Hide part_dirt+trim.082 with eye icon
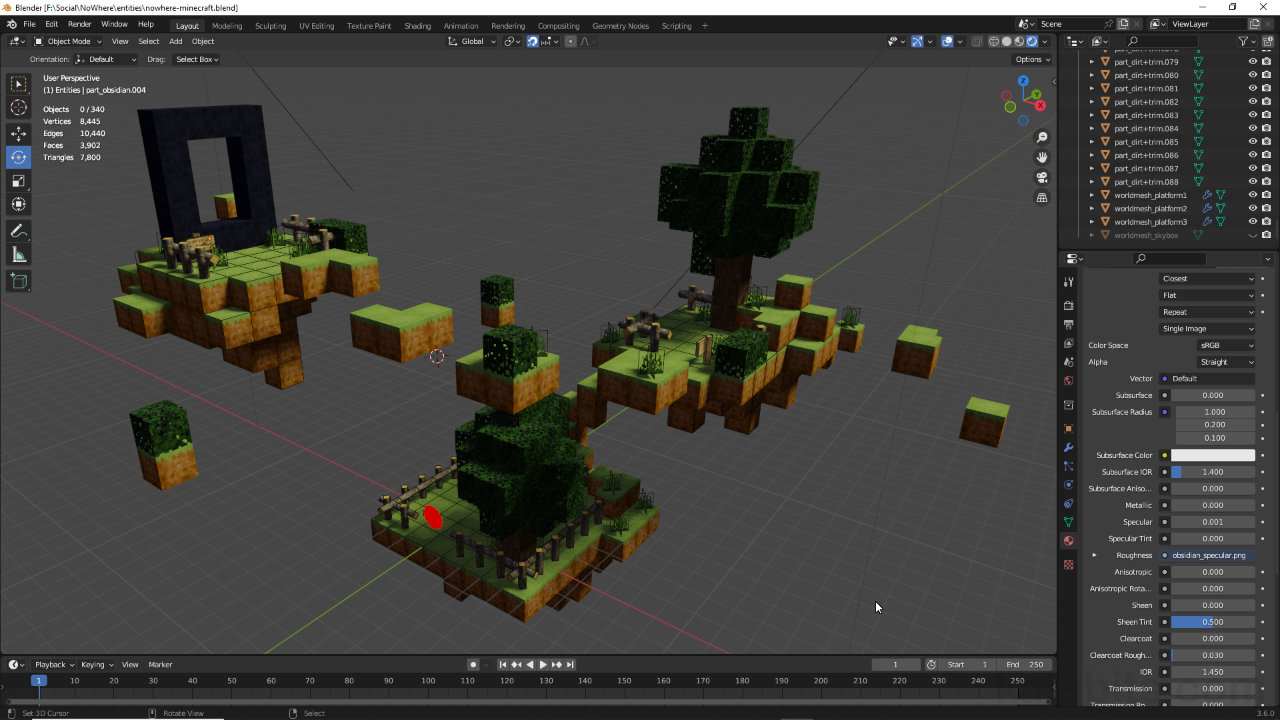 (1252, 102)
